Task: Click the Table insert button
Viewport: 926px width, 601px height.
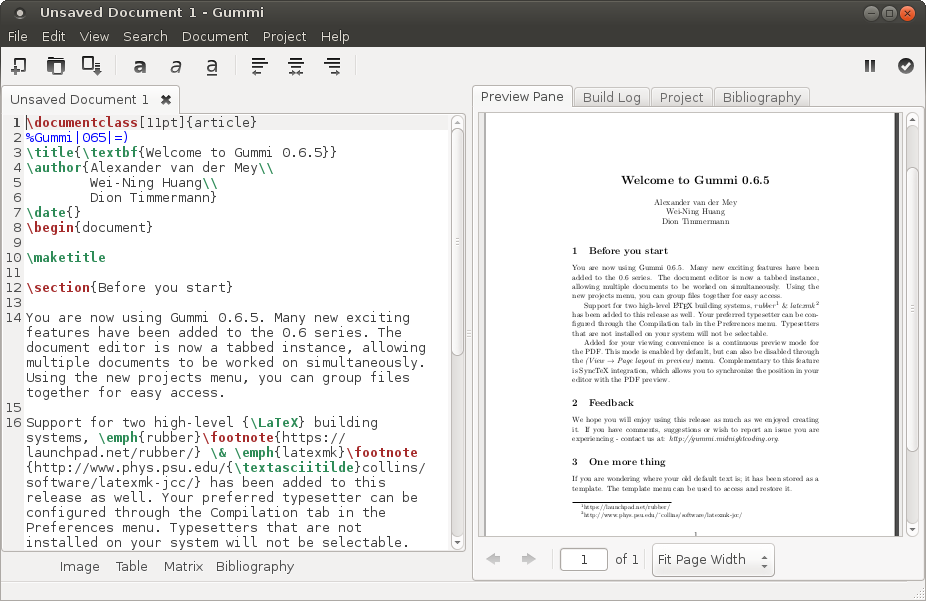Action: (131, 567)
